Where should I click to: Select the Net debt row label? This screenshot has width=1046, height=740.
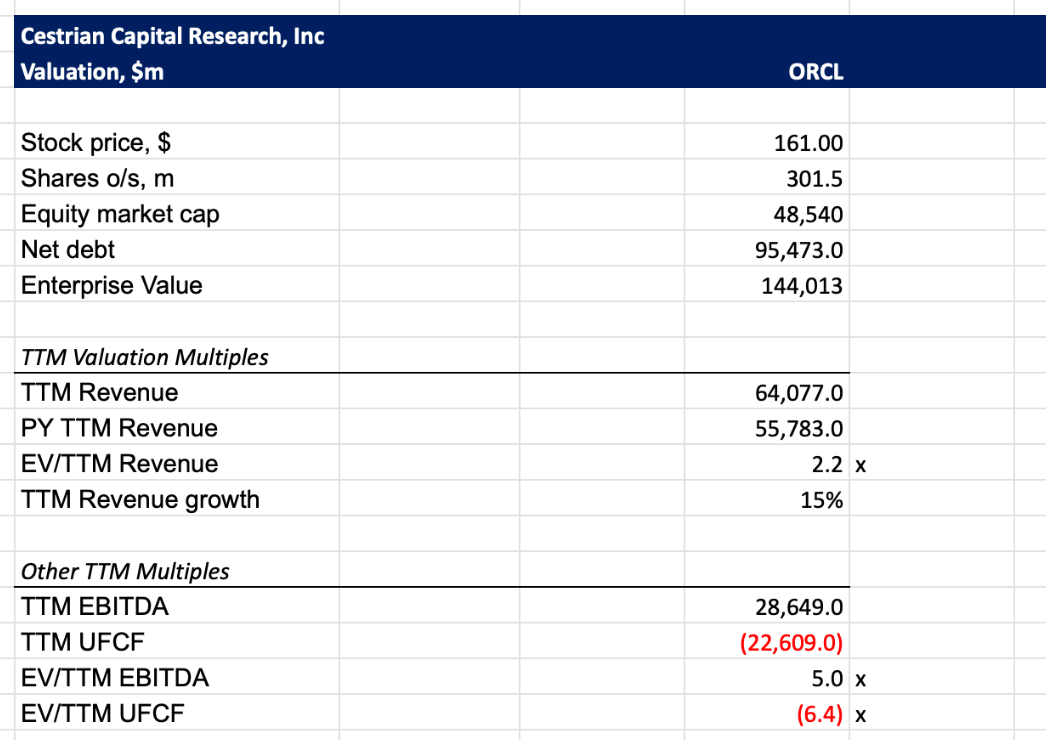coord(68,250)
